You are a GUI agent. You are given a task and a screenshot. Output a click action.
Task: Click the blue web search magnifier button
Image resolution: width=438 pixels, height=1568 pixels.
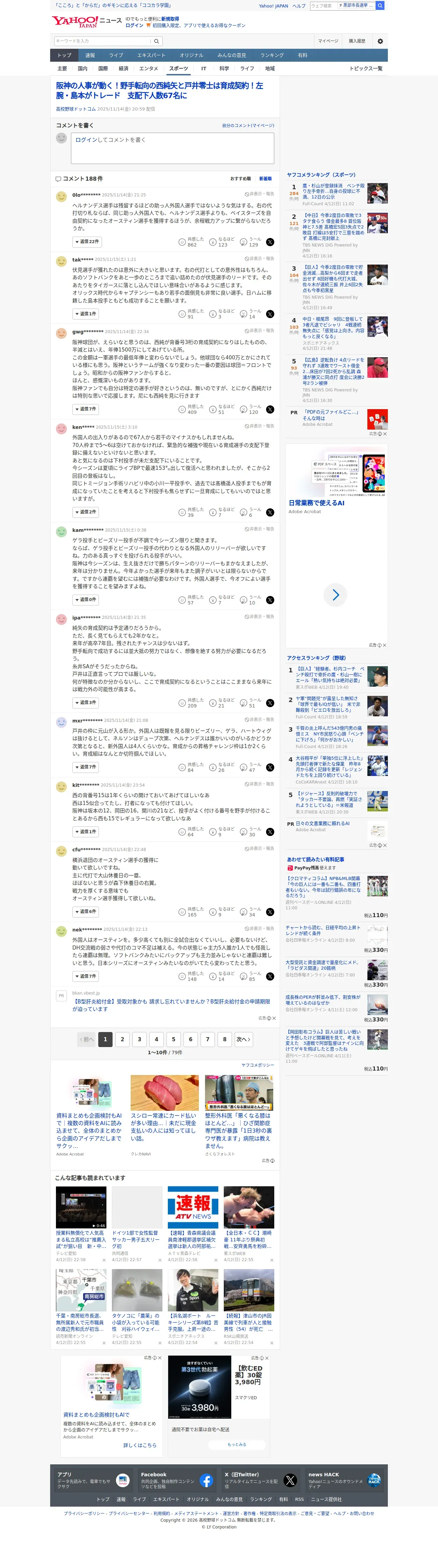coord(380,5)
